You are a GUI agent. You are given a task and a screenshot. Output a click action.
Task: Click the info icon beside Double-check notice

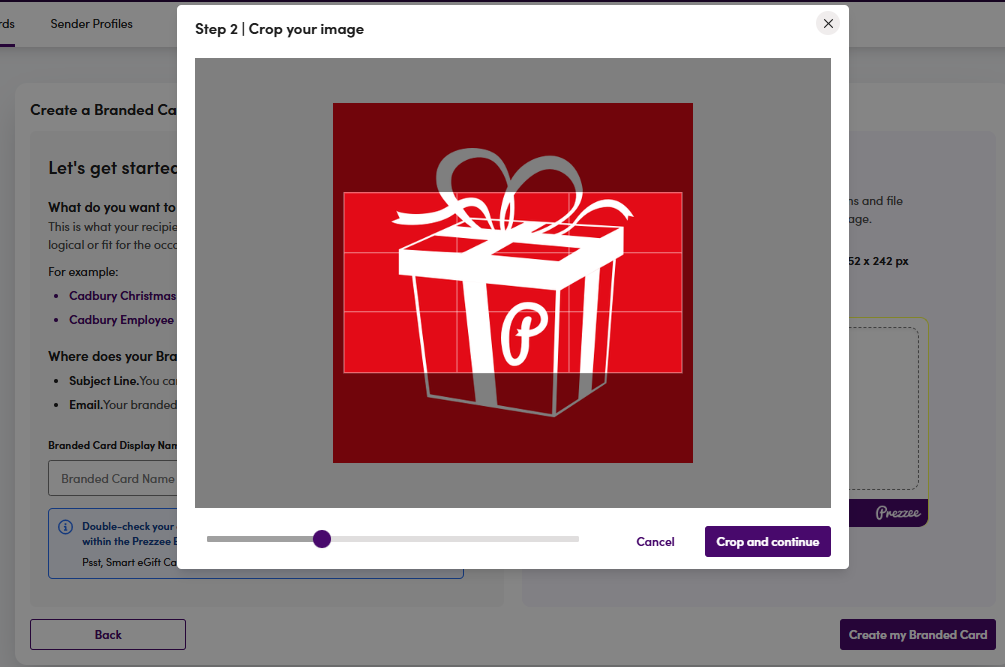pyautogui.click(x=65, y=527)
